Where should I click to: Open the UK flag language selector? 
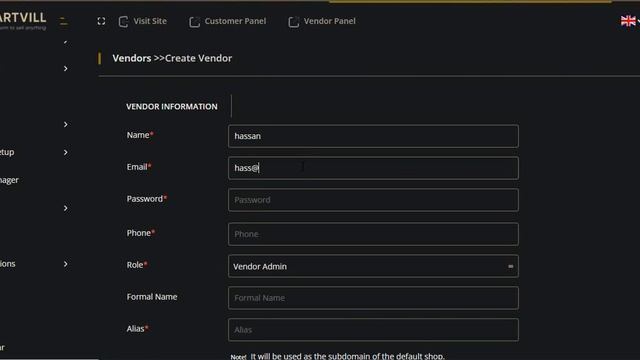click(x=628, y=21)
